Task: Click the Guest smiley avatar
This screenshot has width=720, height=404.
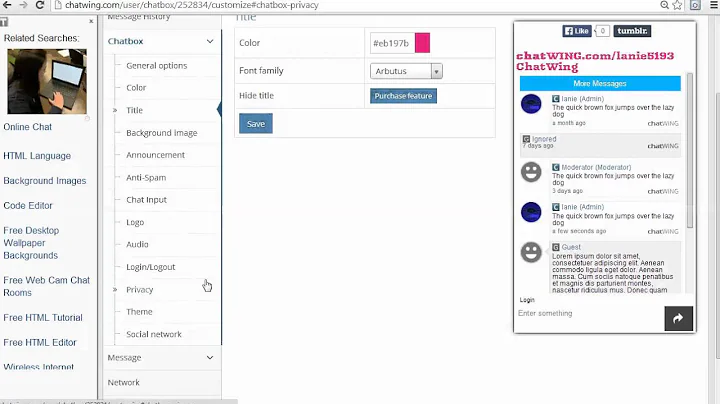Action: click(531, 252)
